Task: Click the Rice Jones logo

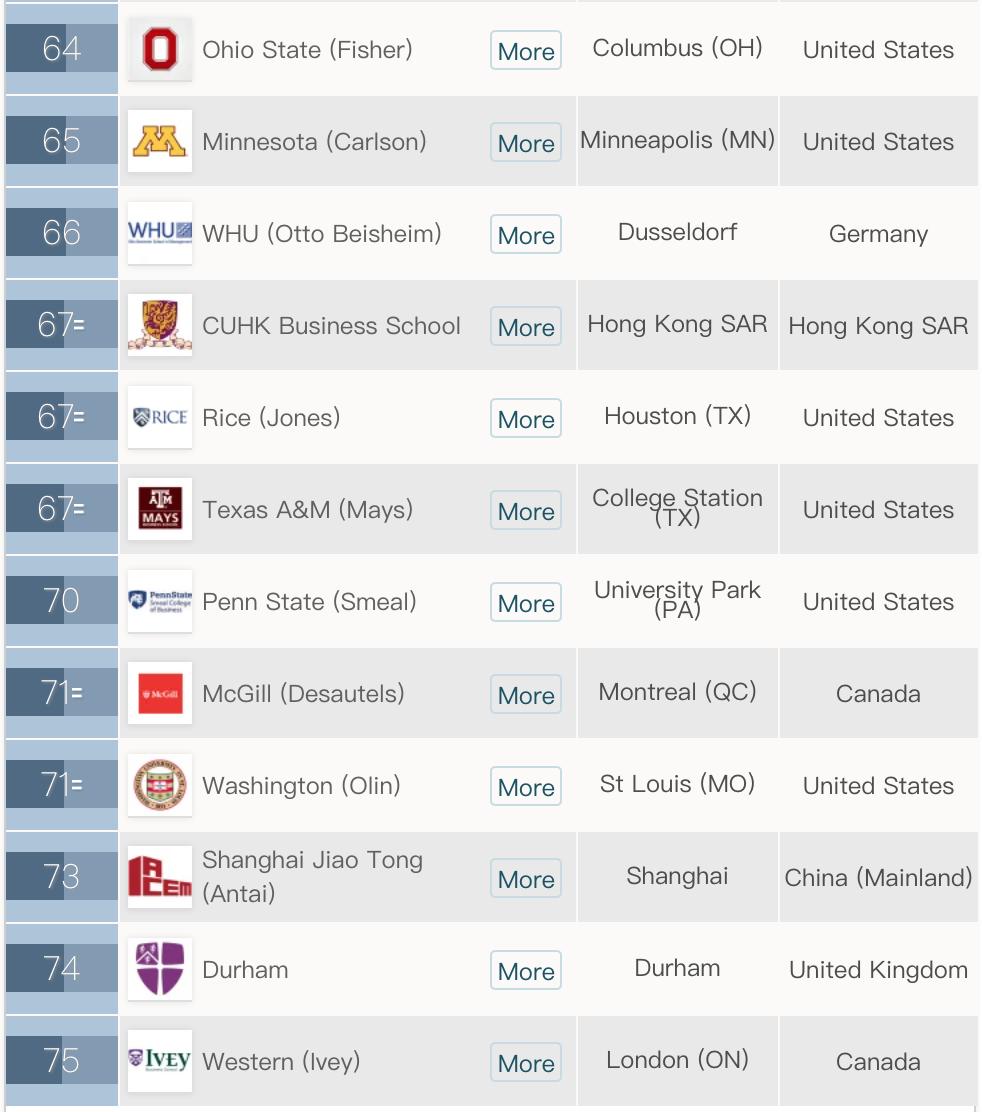Action: pos(160,417)
